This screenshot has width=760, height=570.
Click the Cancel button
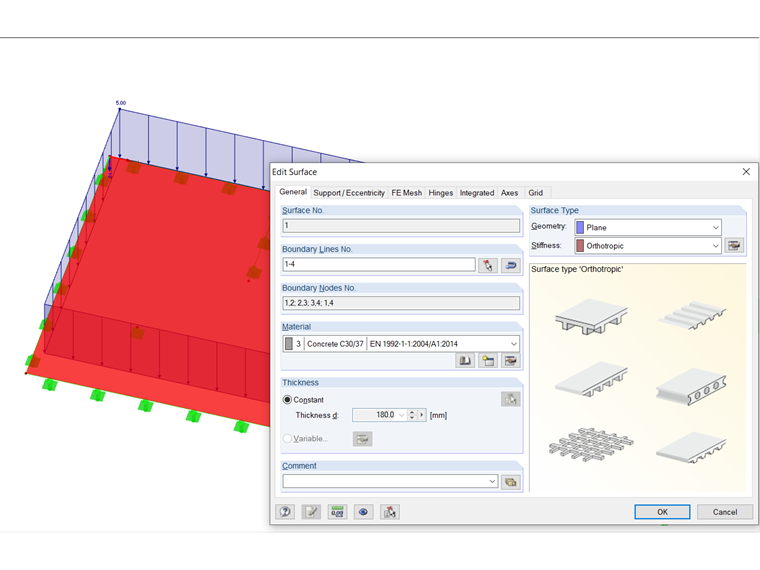(725, 512)
